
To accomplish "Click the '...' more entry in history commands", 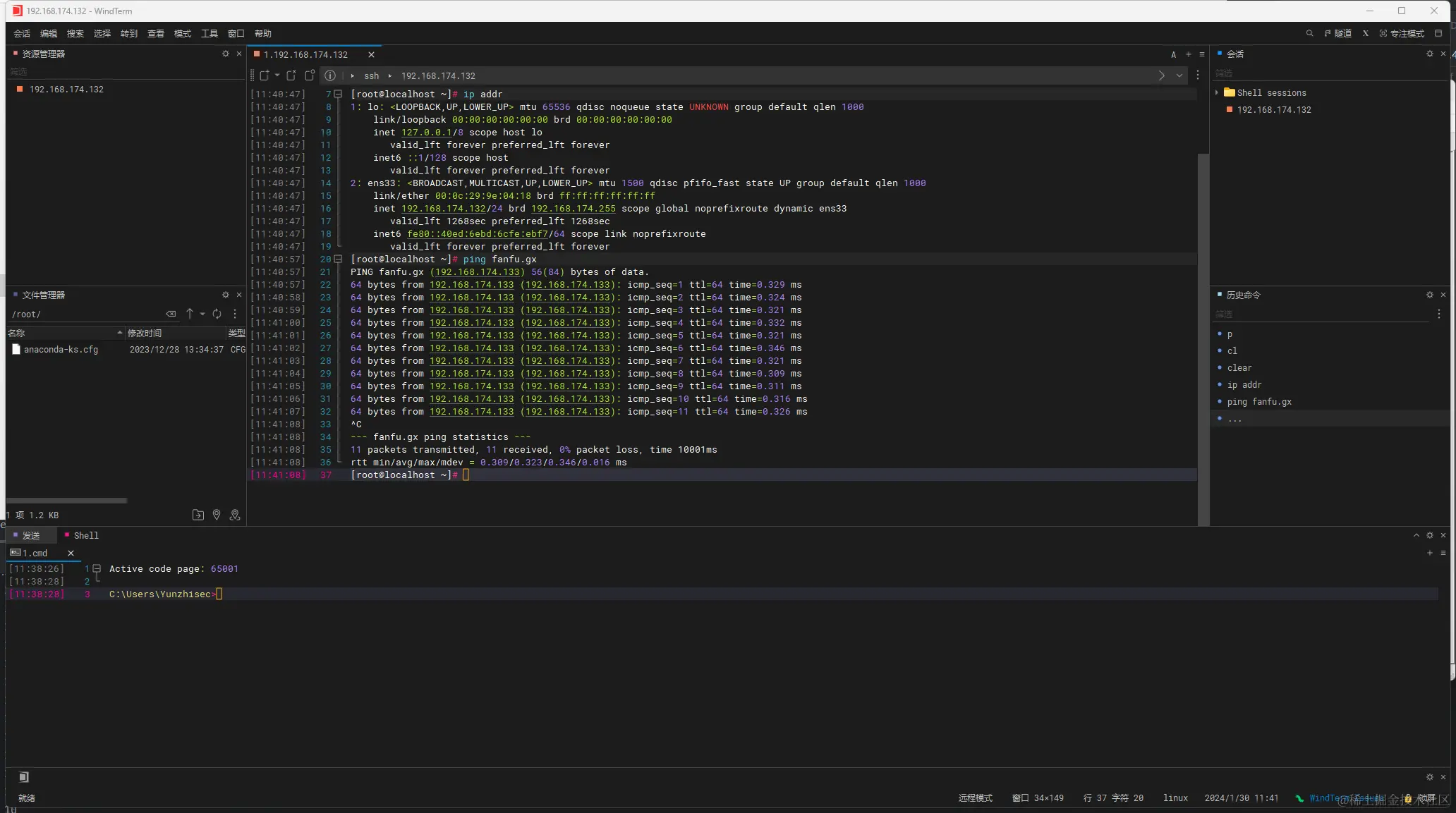I will (1234, 419).
